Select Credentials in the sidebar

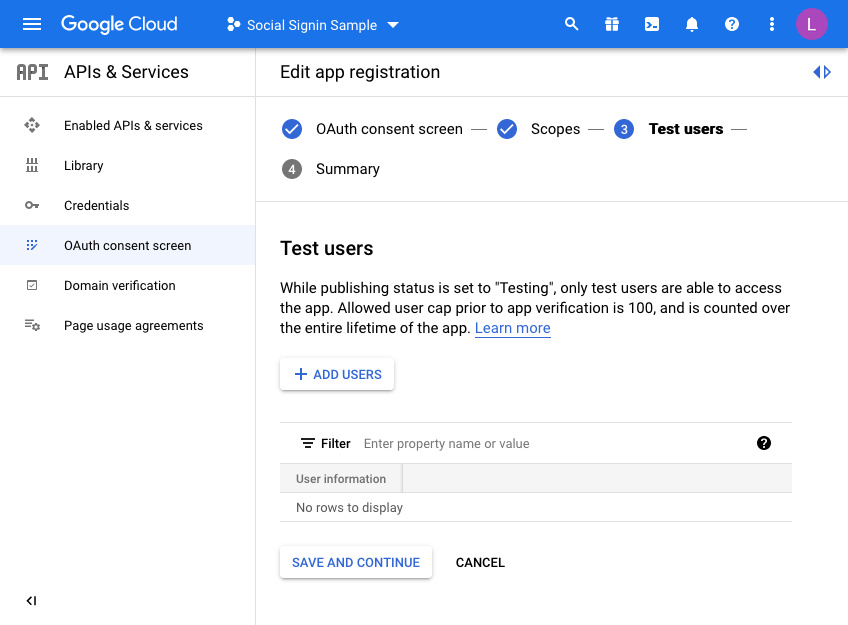click(x=95, y=205)
